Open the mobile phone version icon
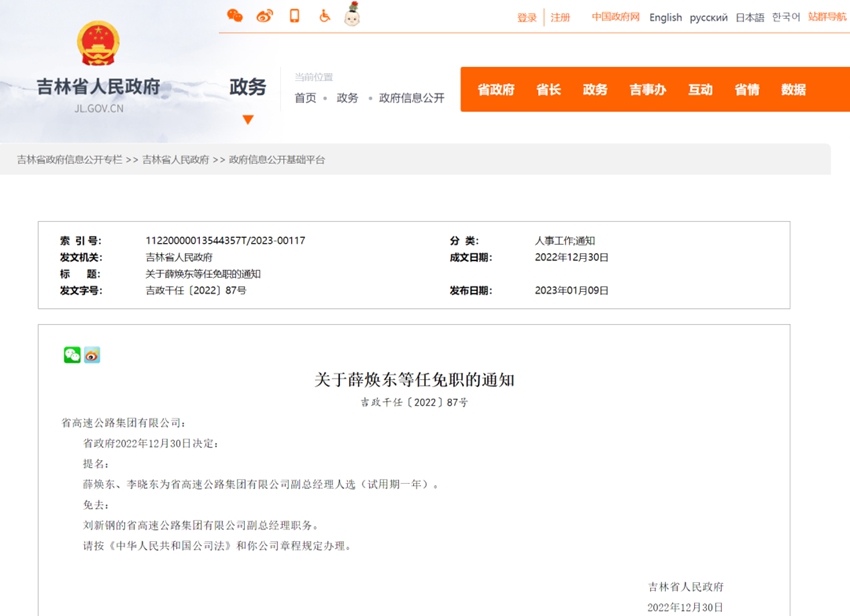850x616 pixels. pyautogui.click(x=294, y=16)
